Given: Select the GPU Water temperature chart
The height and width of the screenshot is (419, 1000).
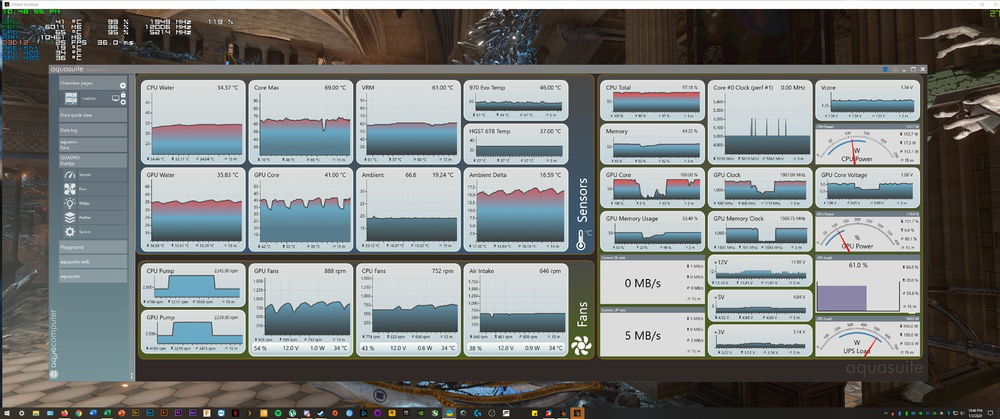Looking at the screenshot, I should (193, 209).
